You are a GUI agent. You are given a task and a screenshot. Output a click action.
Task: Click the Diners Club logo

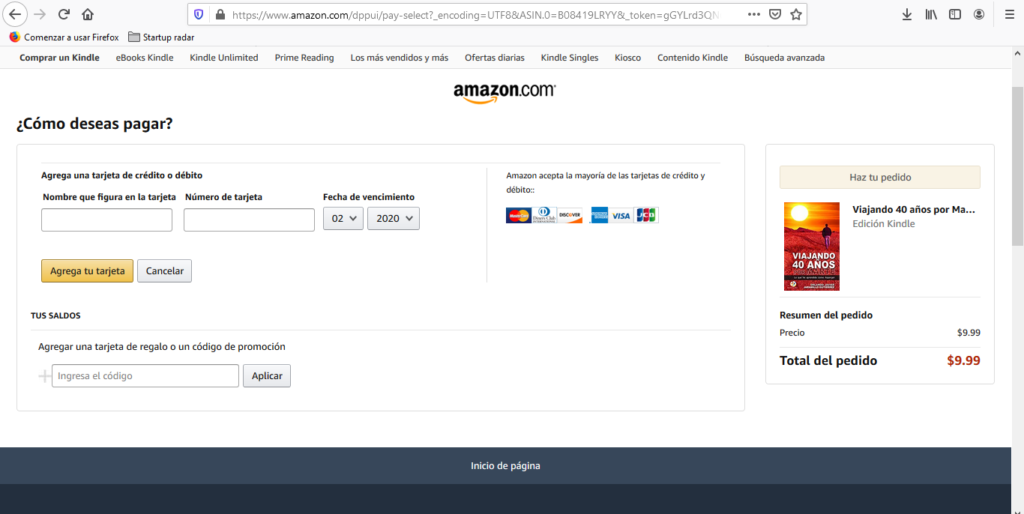[x=544, y=215]
